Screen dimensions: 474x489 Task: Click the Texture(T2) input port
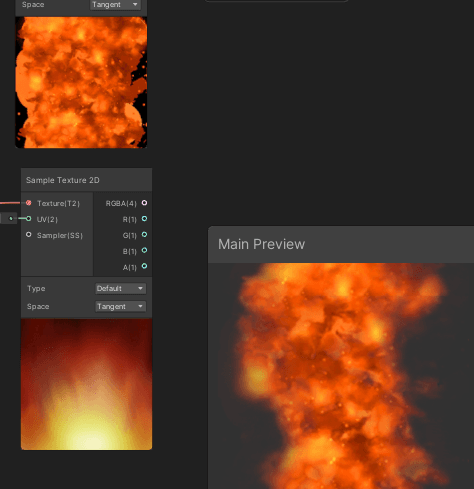tap(29, 203)
